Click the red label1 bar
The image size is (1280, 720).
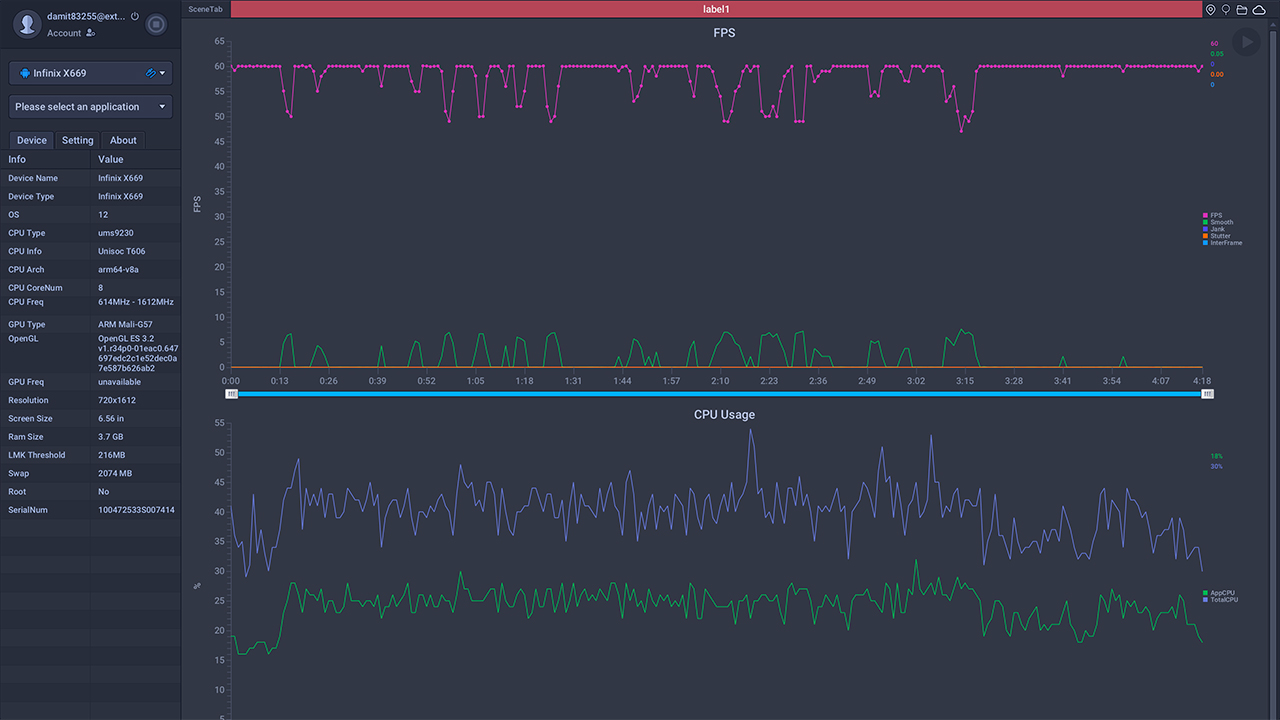(x=716, y=9)
